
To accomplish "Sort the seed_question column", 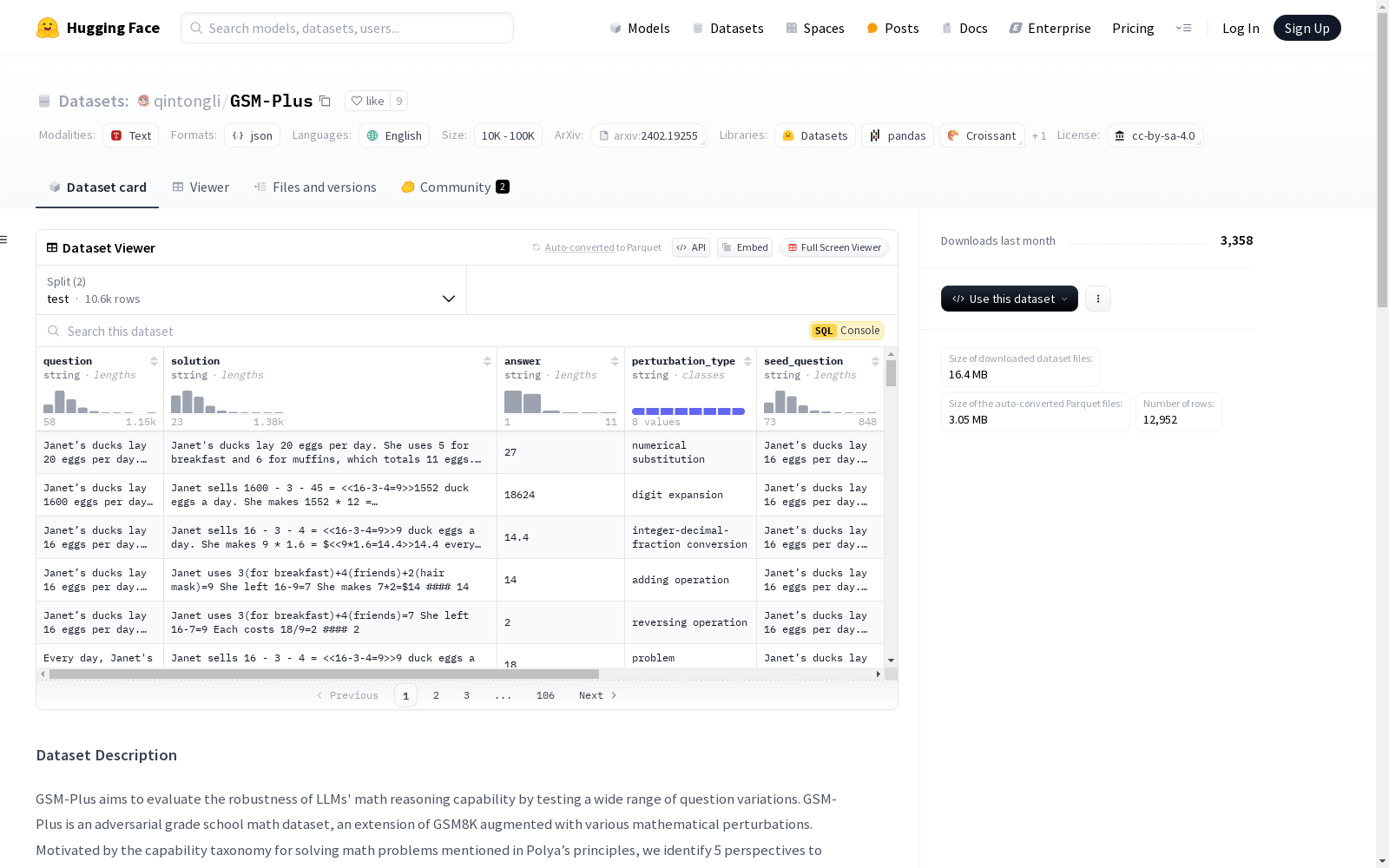I will (x=875, y=361).
